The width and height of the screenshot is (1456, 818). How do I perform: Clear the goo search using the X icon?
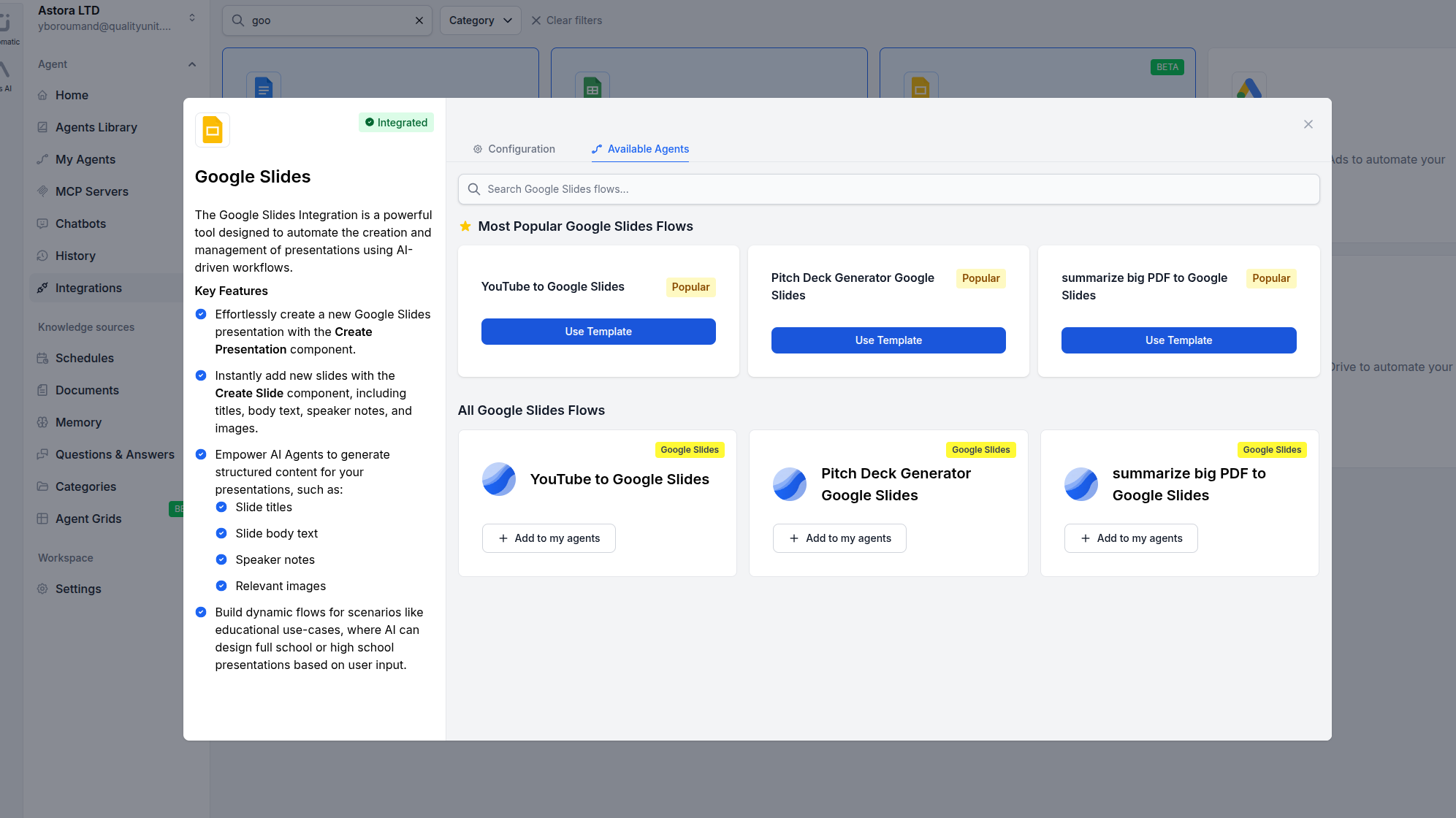coord(419,20)
